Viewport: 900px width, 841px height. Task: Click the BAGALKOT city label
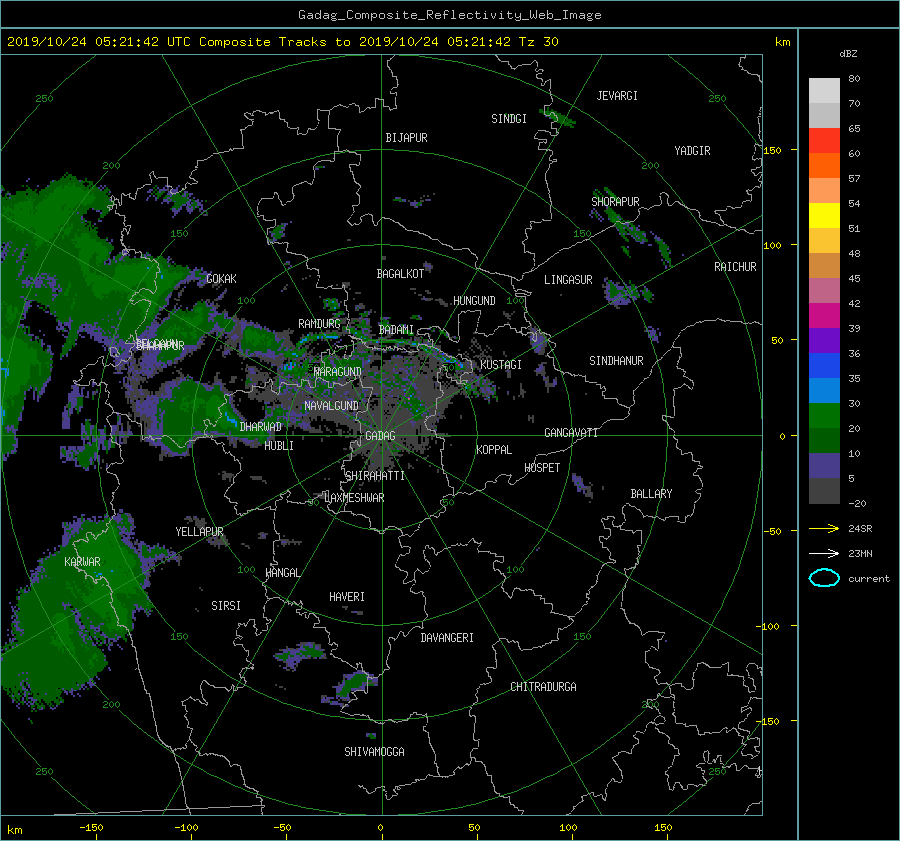[400, 274]
